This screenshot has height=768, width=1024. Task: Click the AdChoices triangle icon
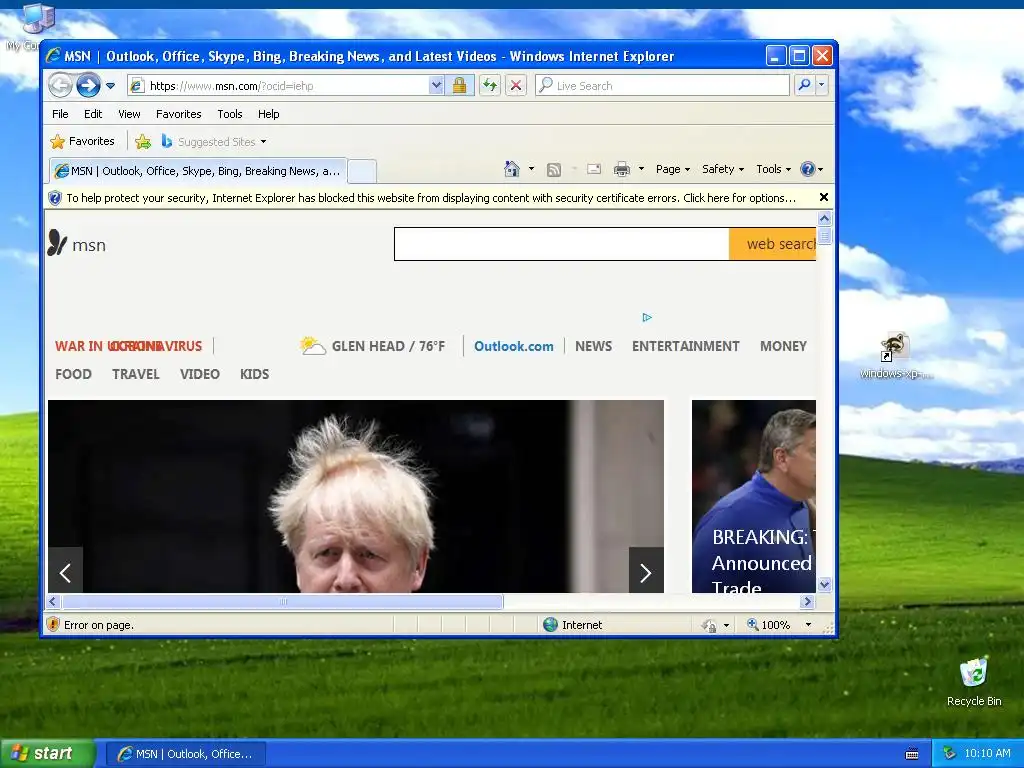[647, 317]
